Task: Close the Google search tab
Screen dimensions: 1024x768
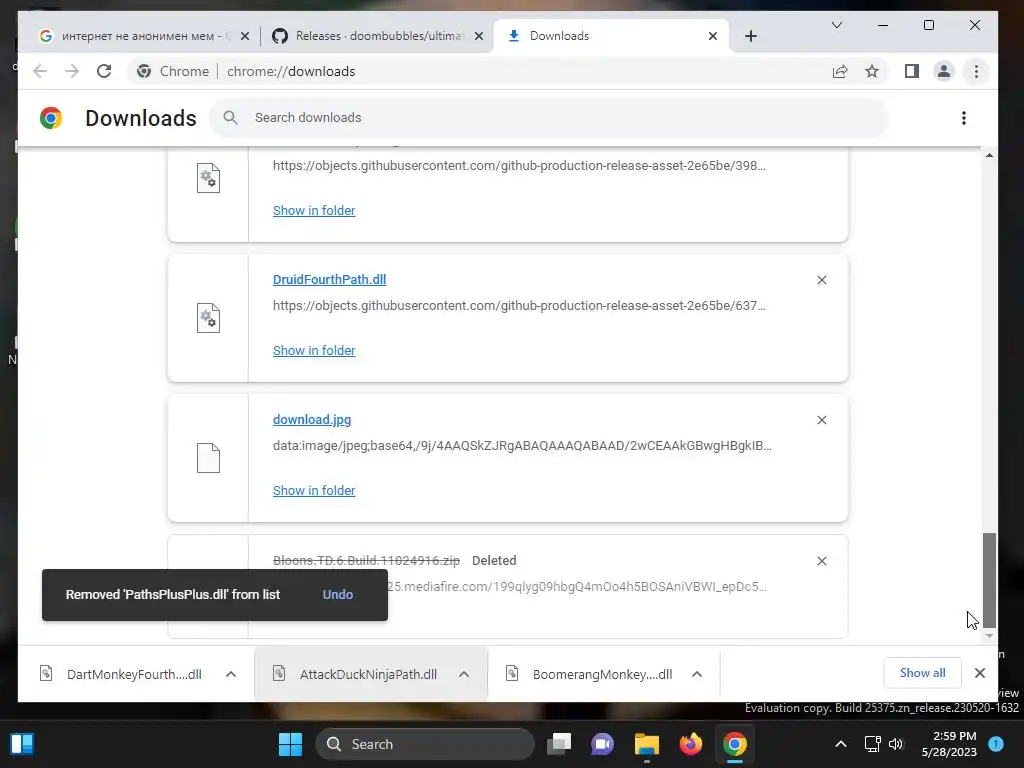Action: coord(245,36)
